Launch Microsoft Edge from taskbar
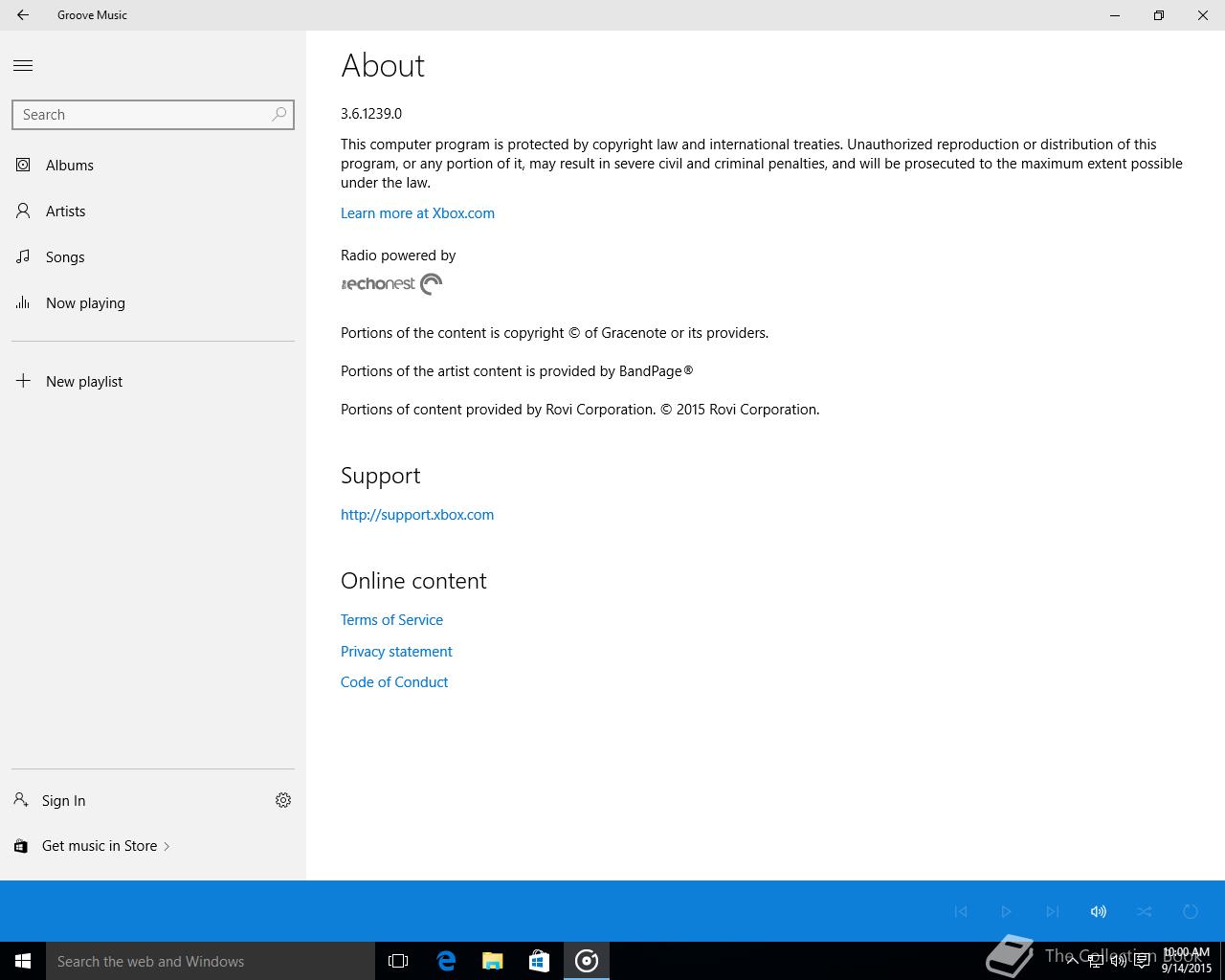1225x980 pixels. coord(446,961)
